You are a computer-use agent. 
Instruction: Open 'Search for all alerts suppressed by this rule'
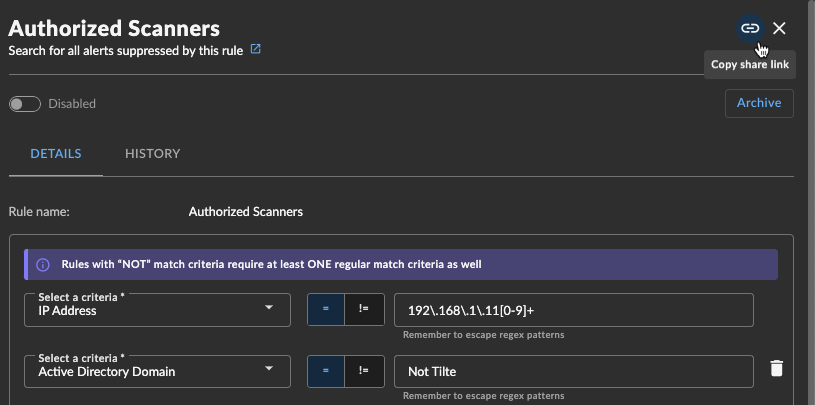click(126, 51)
